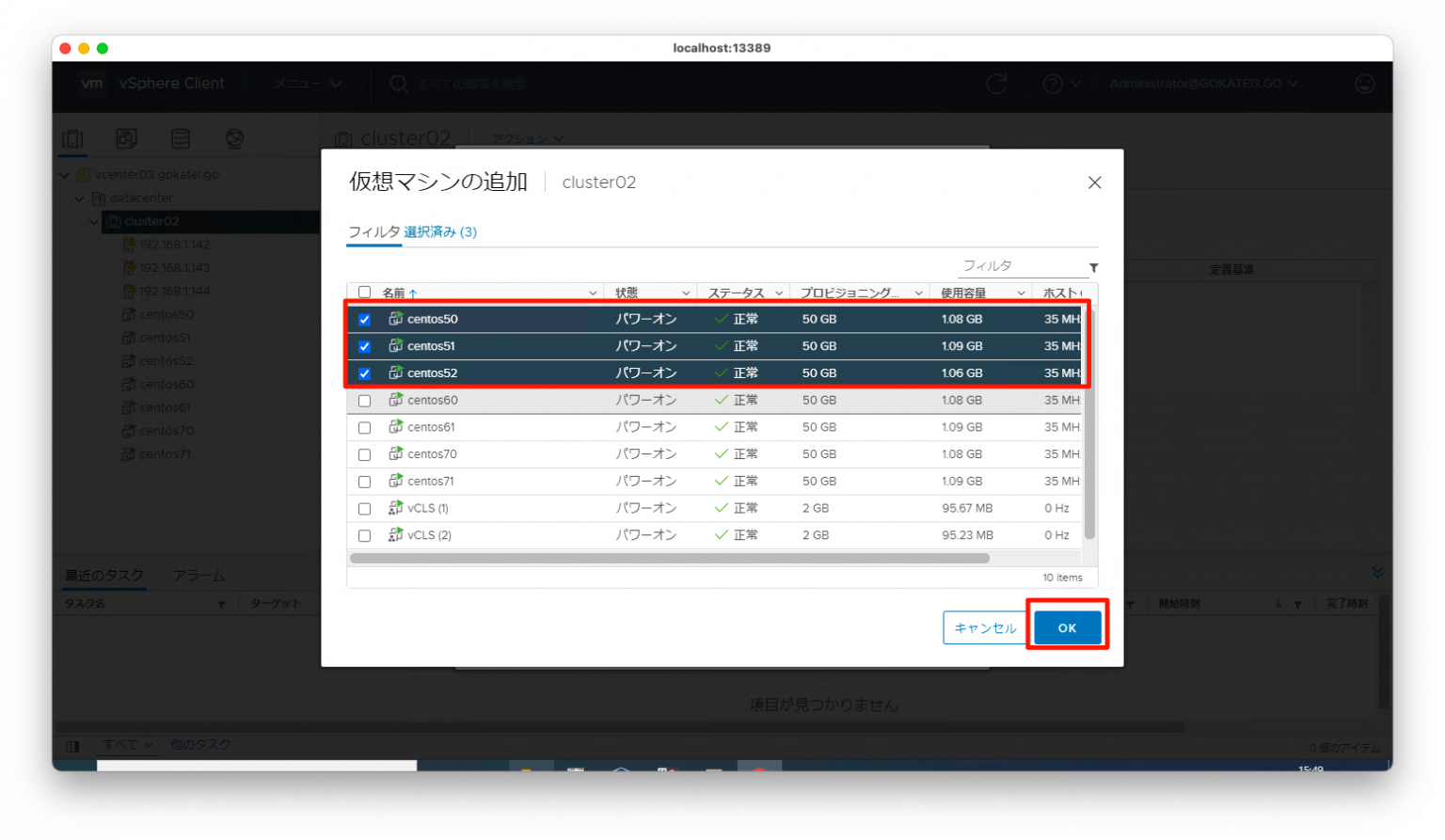Confirm with the OK button

tap(1067, 626)
